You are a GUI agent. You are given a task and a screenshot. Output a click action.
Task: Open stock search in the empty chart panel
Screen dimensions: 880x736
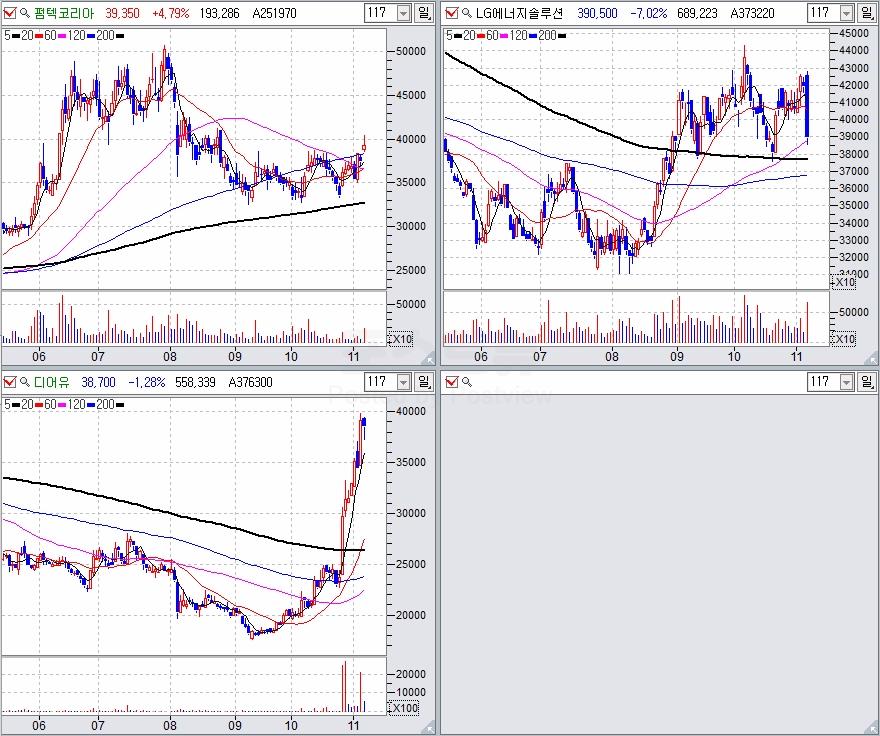pyautogui.click(x=465, y=382)
